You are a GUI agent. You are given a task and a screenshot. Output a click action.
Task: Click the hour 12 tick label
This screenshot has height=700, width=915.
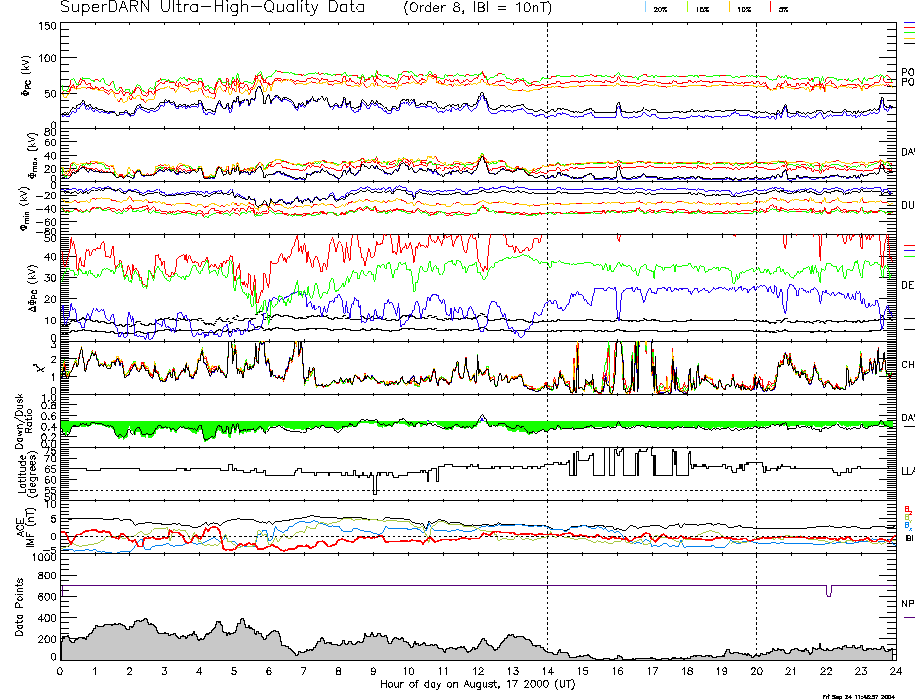coord(477,672)
